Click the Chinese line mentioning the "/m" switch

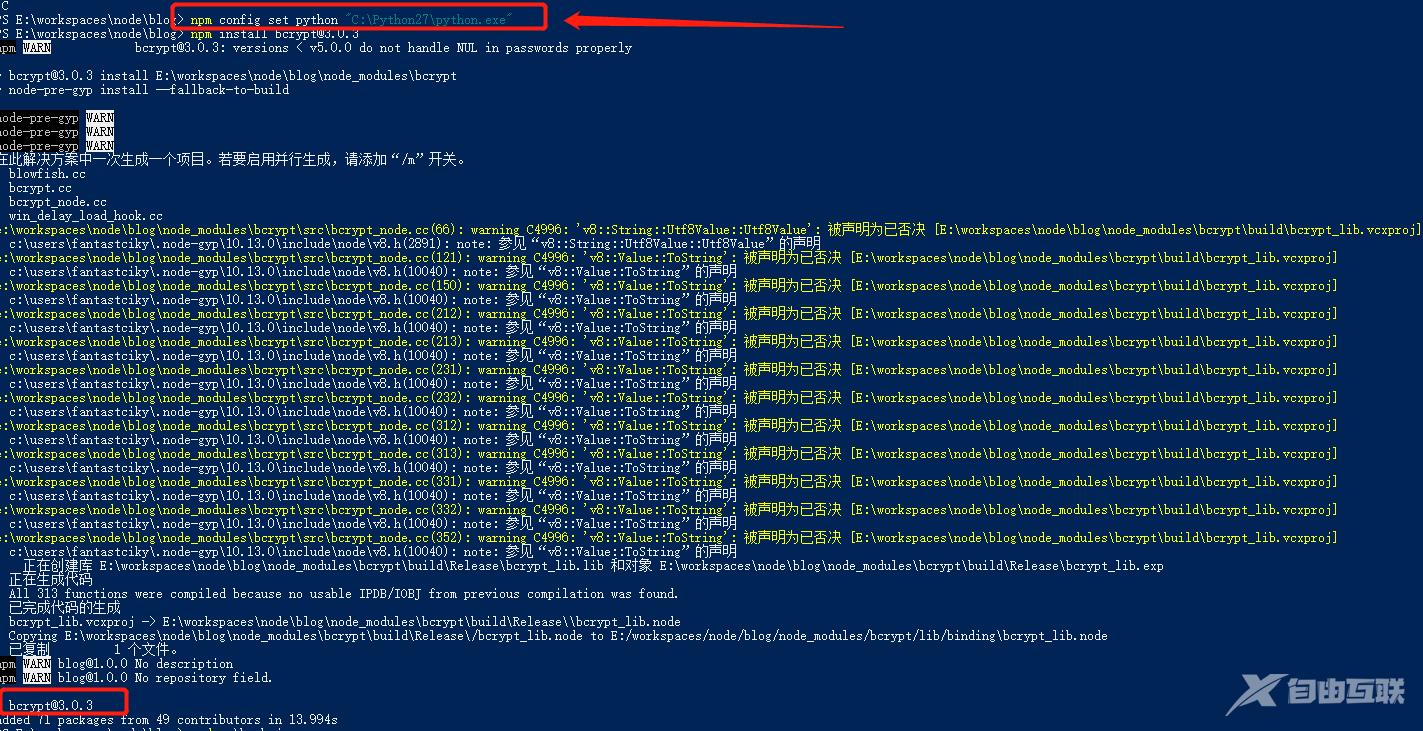233,159
